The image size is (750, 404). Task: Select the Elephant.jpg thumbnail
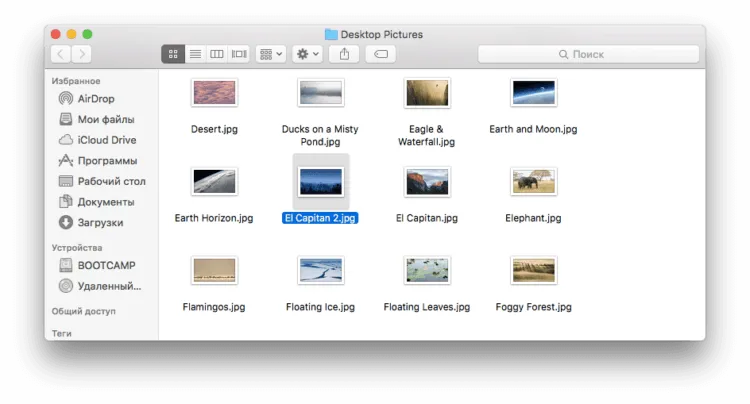[533, 182]
